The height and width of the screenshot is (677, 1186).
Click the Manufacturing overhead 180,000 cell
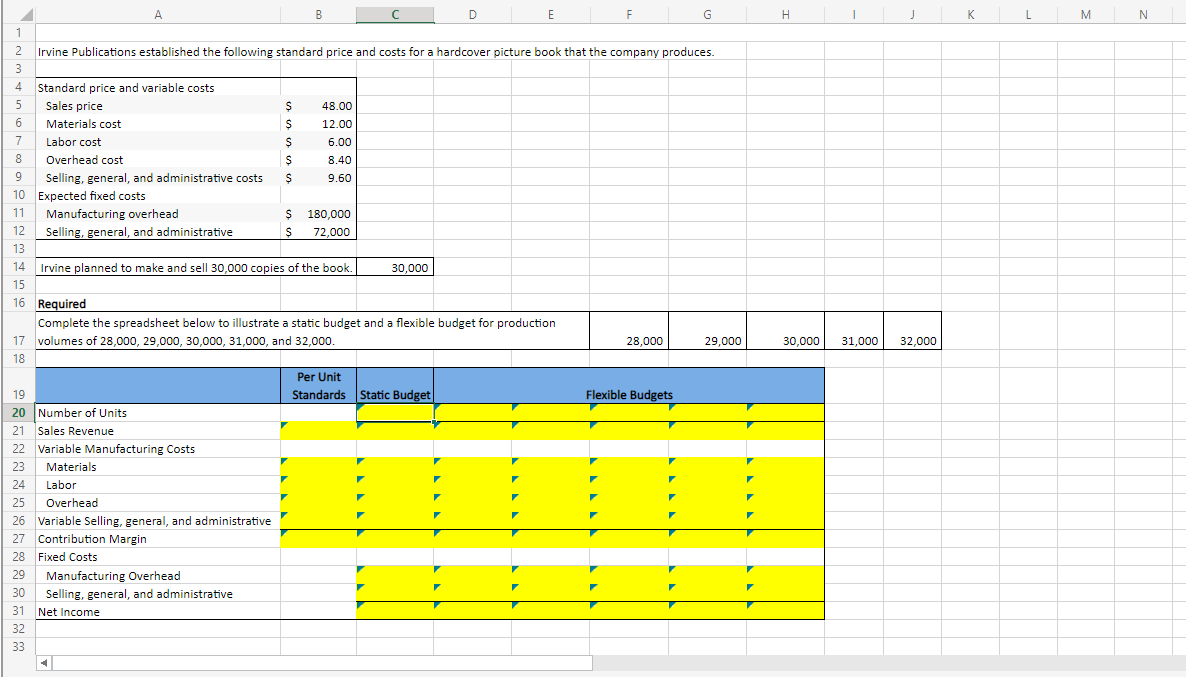pyautogui.click(x=318, y=214)
